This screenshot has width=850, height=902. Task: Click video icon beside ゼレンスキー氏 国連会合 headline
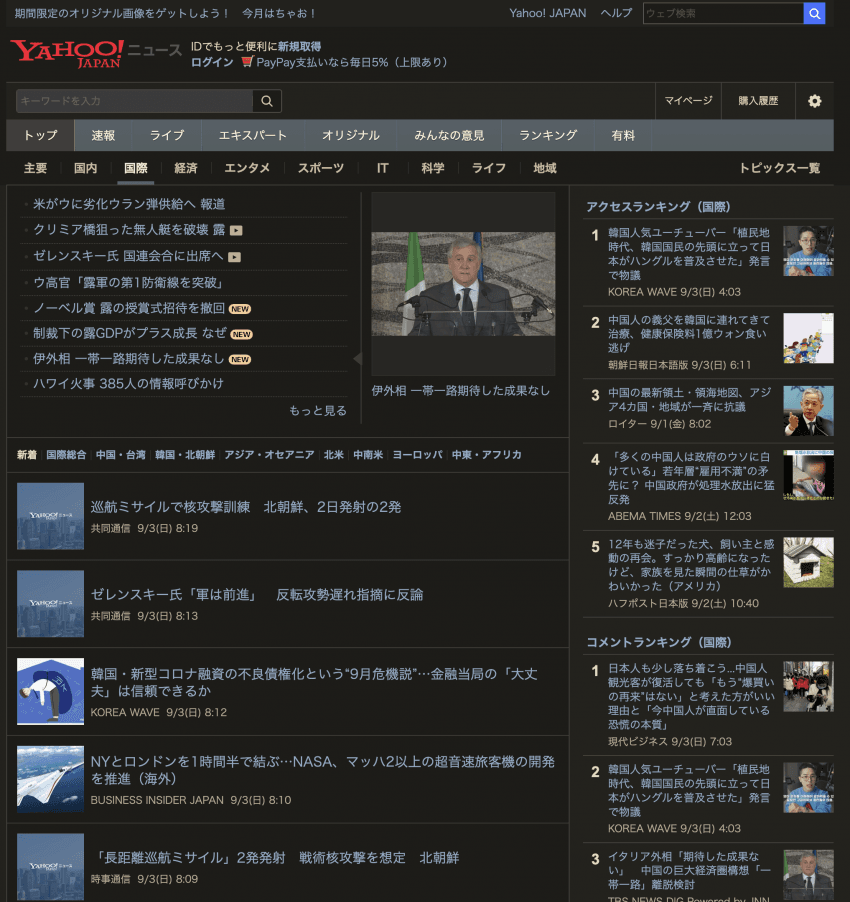(x=234, y=257)
